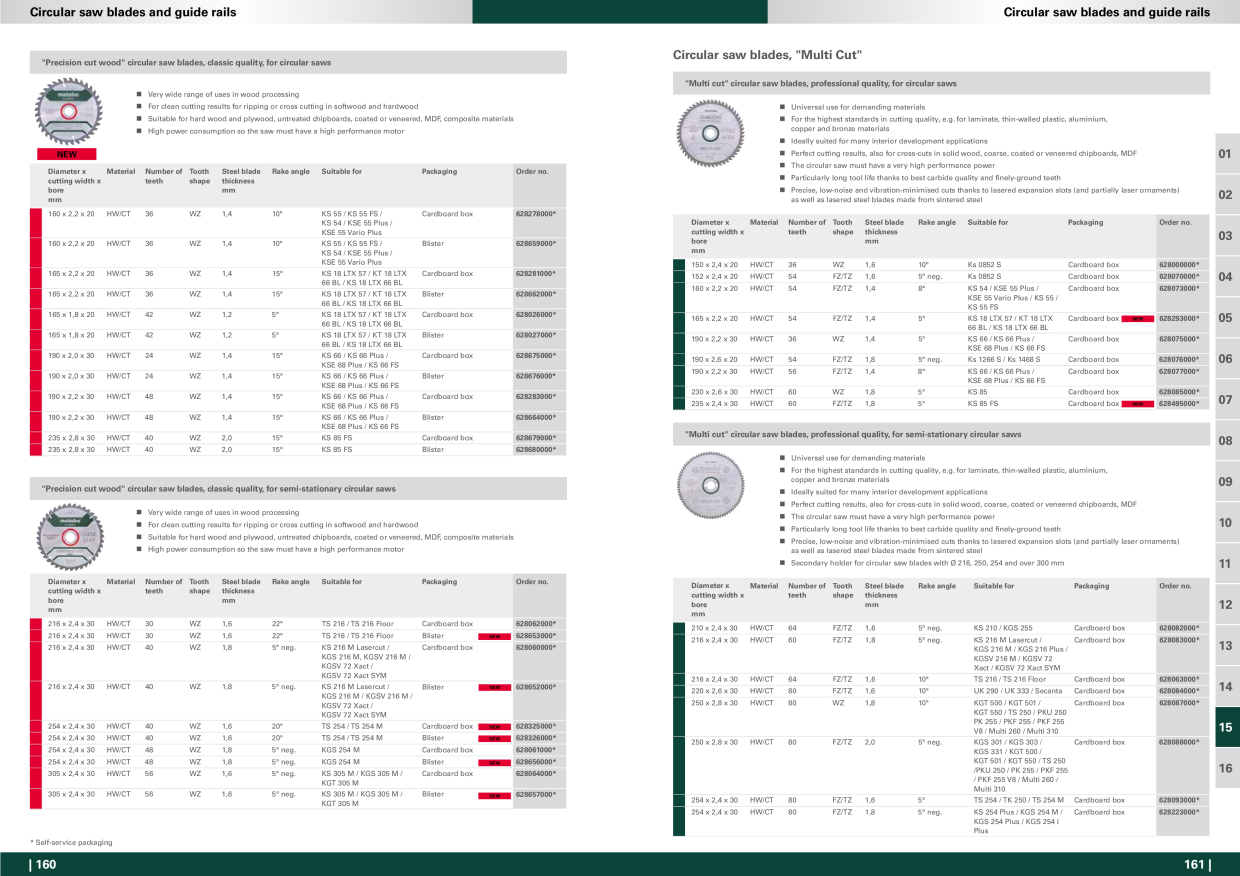
Task: Select active chapter tab 15
Action: pos(1226,728)
